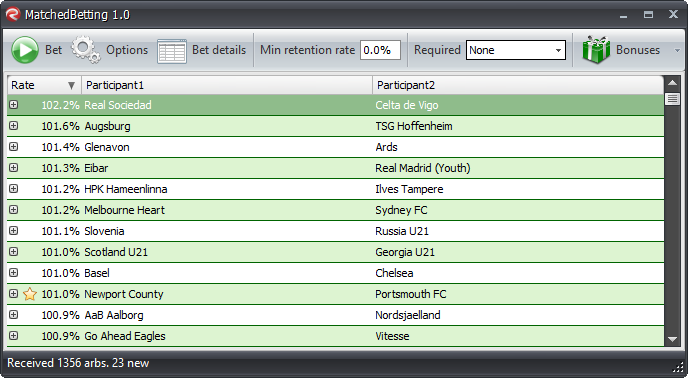Expand the AaB Aalborg row
Screen dimensions: 688x378
14,314
